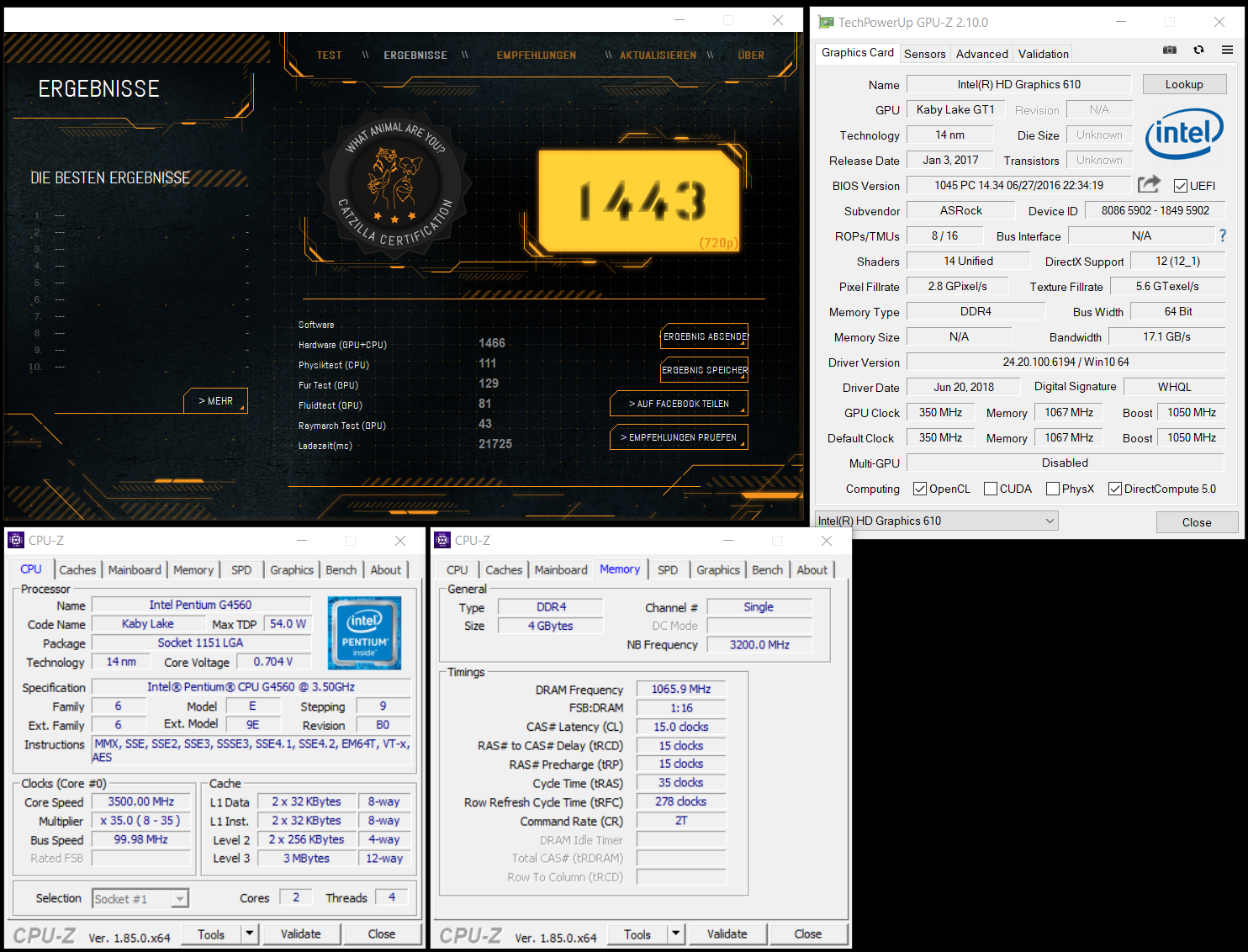1248x952 pixels.
Task: Click DRAM Frequency value 1065.9 MHz
Action: [681, 689]
